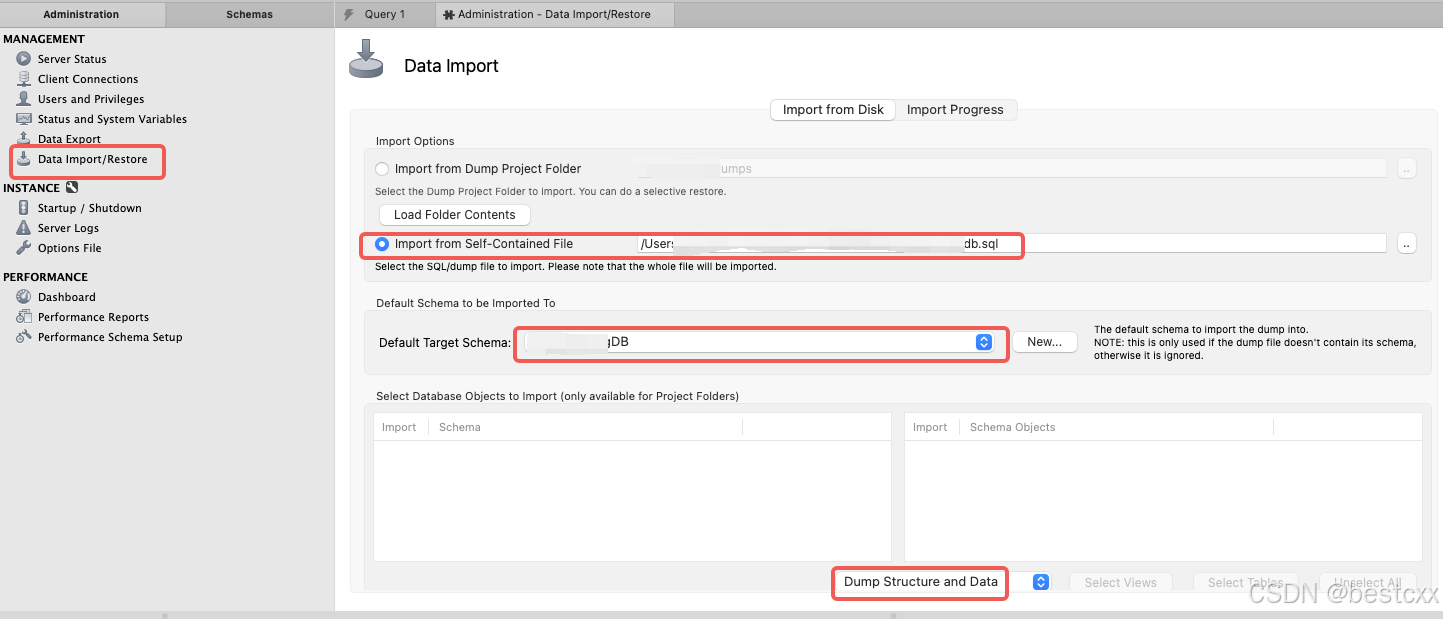Image resolution: width=1443 pixels, height=619 pixels.
Task: Click the Options File wrench icon
Action: click(23, 248)
